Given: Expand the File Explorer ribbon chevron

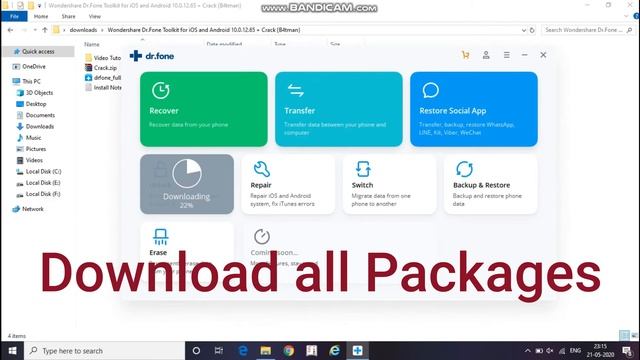Looking at the screenshot, I should [627, 16].
